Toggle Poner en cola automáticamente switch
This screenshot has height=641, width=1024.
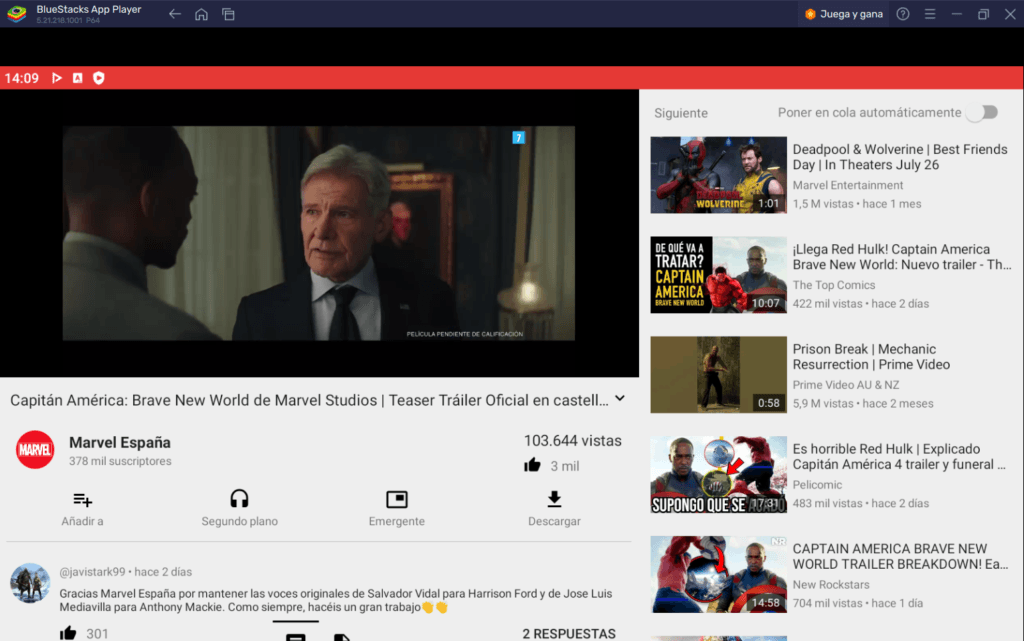(983, 112)
